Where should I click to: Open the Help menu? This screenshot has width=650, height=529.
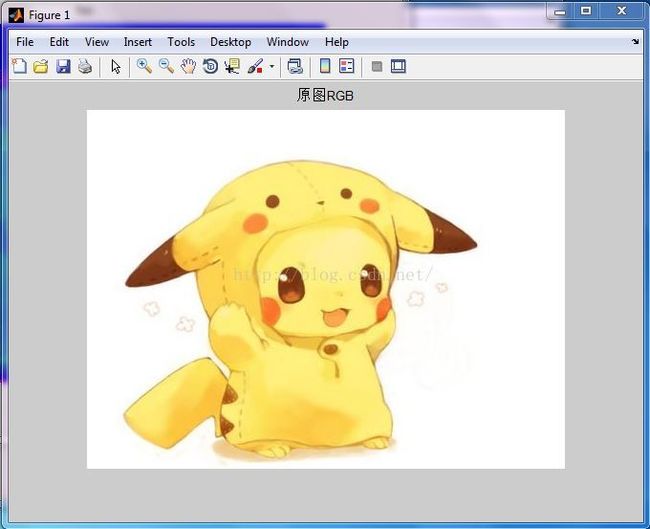[x=337, y=42]
